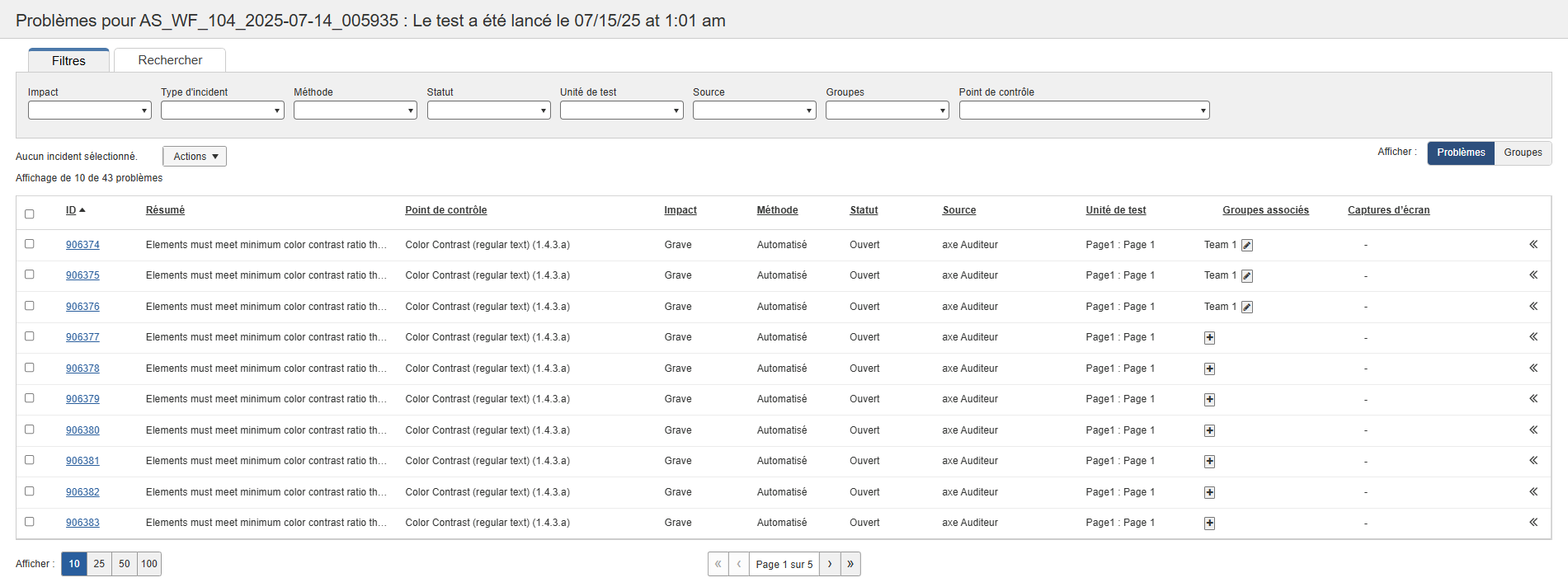Open the Impact filter dropdown
Viewport: 1568px width, 587px height.
(x=89, y=110)
